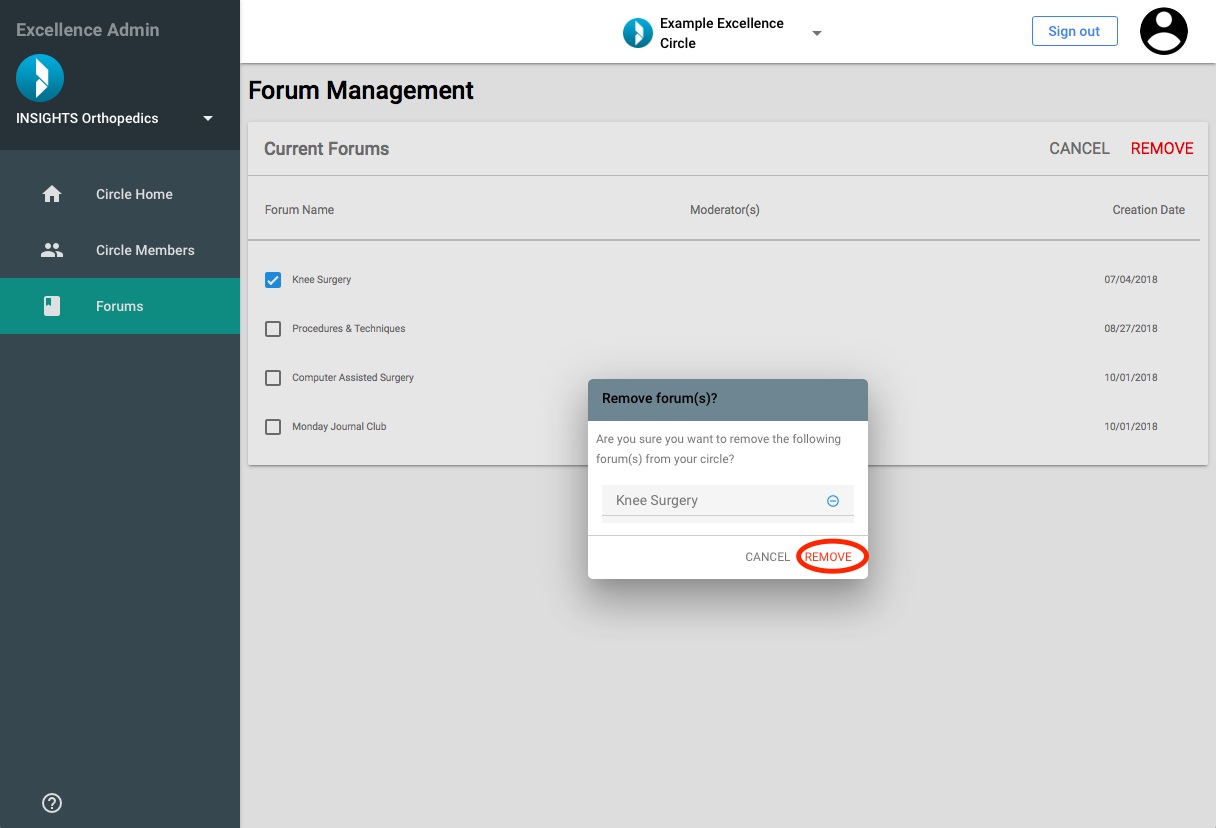The height and width of the screenshot is (828, 1216).
Task: Click the 10/01/2018 date for Computer Assisted Surgery
Action: pos(1131,378)
